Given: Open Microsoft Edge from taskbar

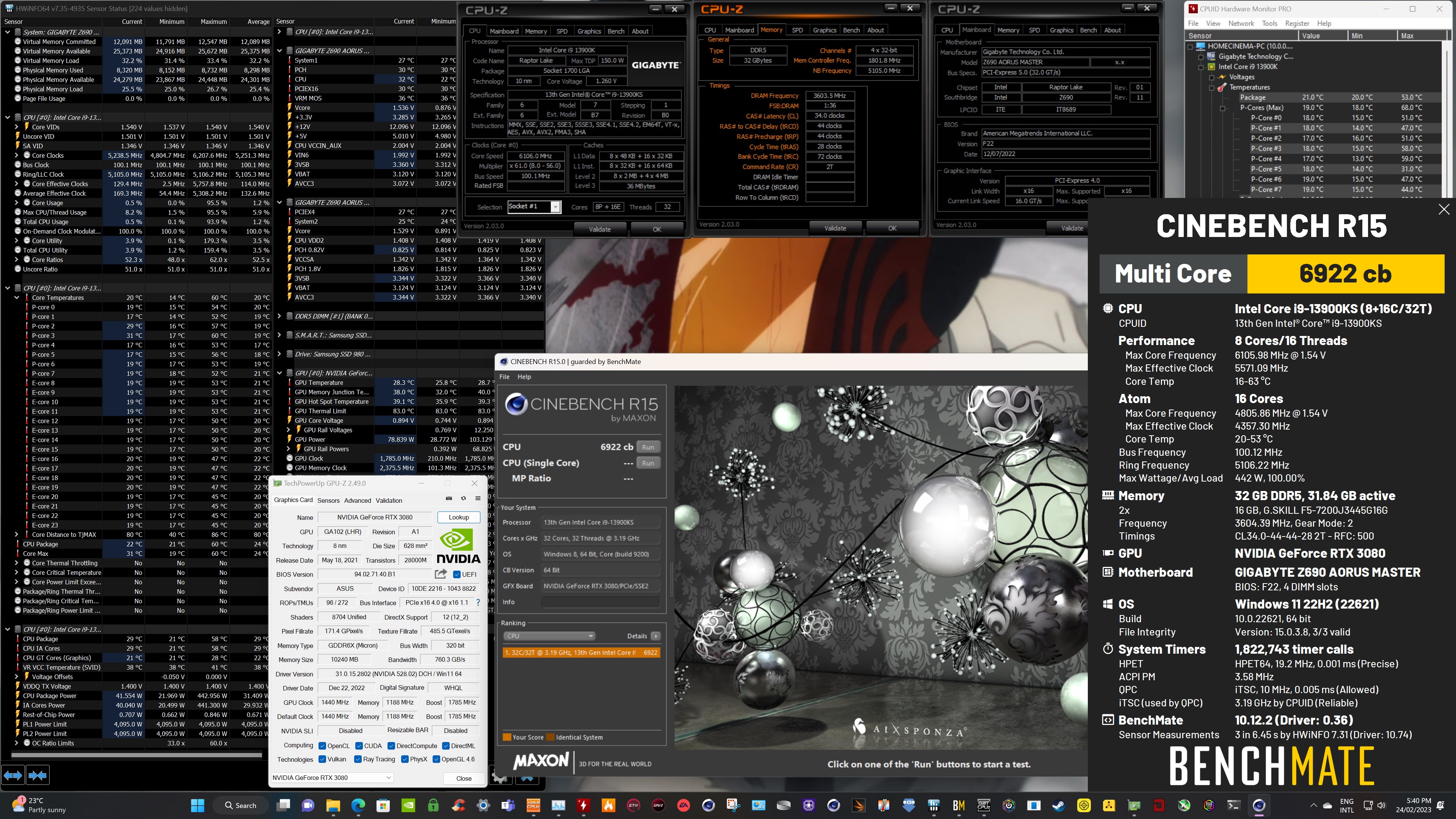Looking at the screenshot, I should [x=358, y=805].
